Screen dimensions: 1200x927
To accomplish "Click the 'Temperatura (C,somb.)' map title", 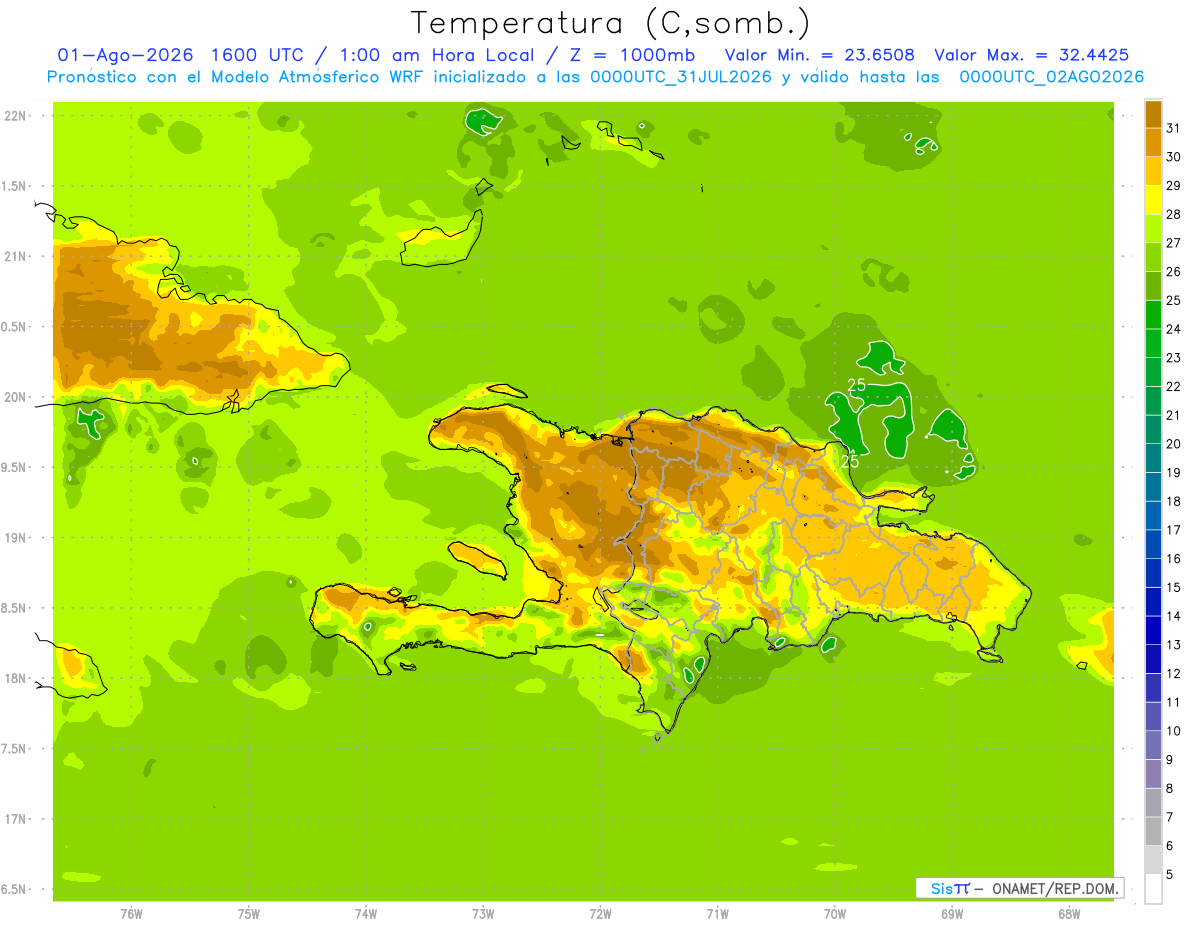I will point(610,23).
